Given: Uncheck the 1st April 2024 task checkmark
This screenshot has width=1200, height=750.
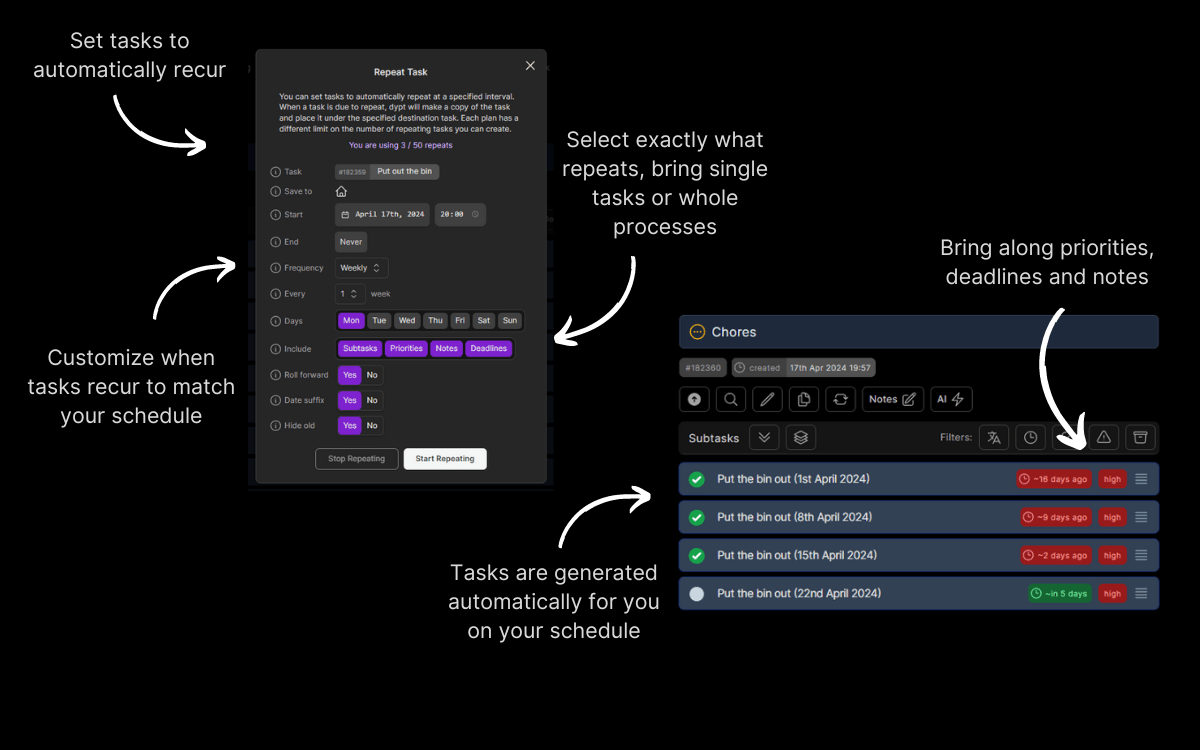Looking at the screenshot, I should pyautogui.click(x=697, y=479).
